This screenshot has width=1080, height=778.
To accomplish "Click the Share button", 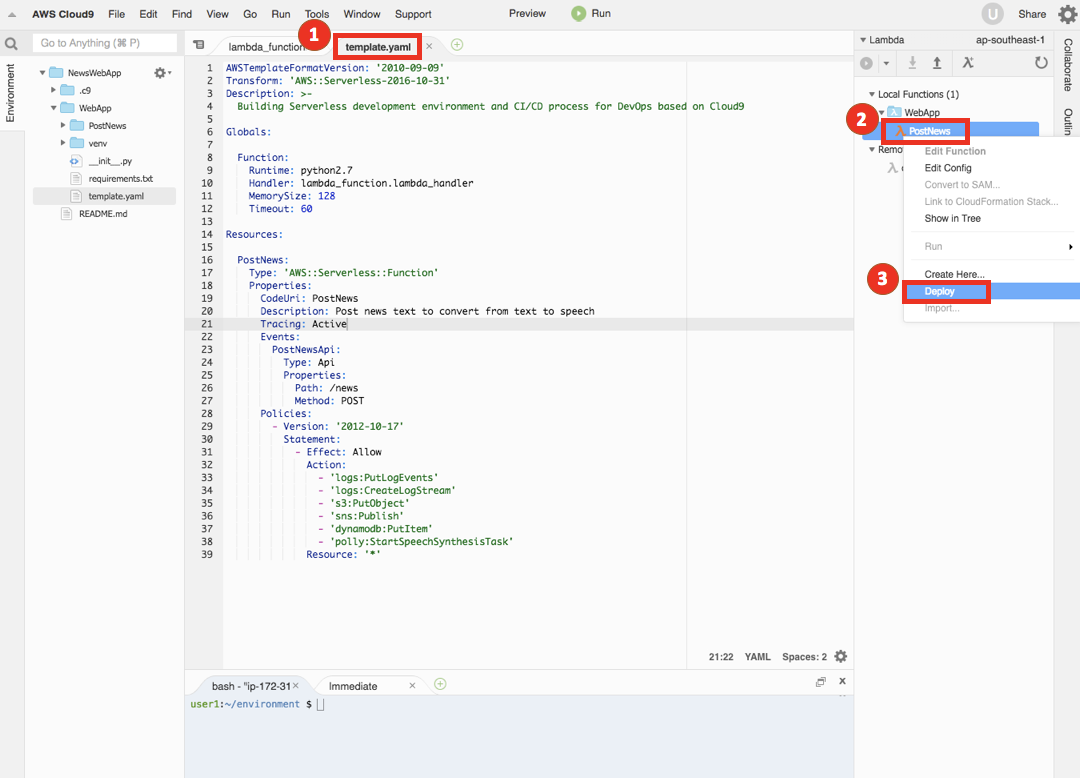I will pos(1032,14).
